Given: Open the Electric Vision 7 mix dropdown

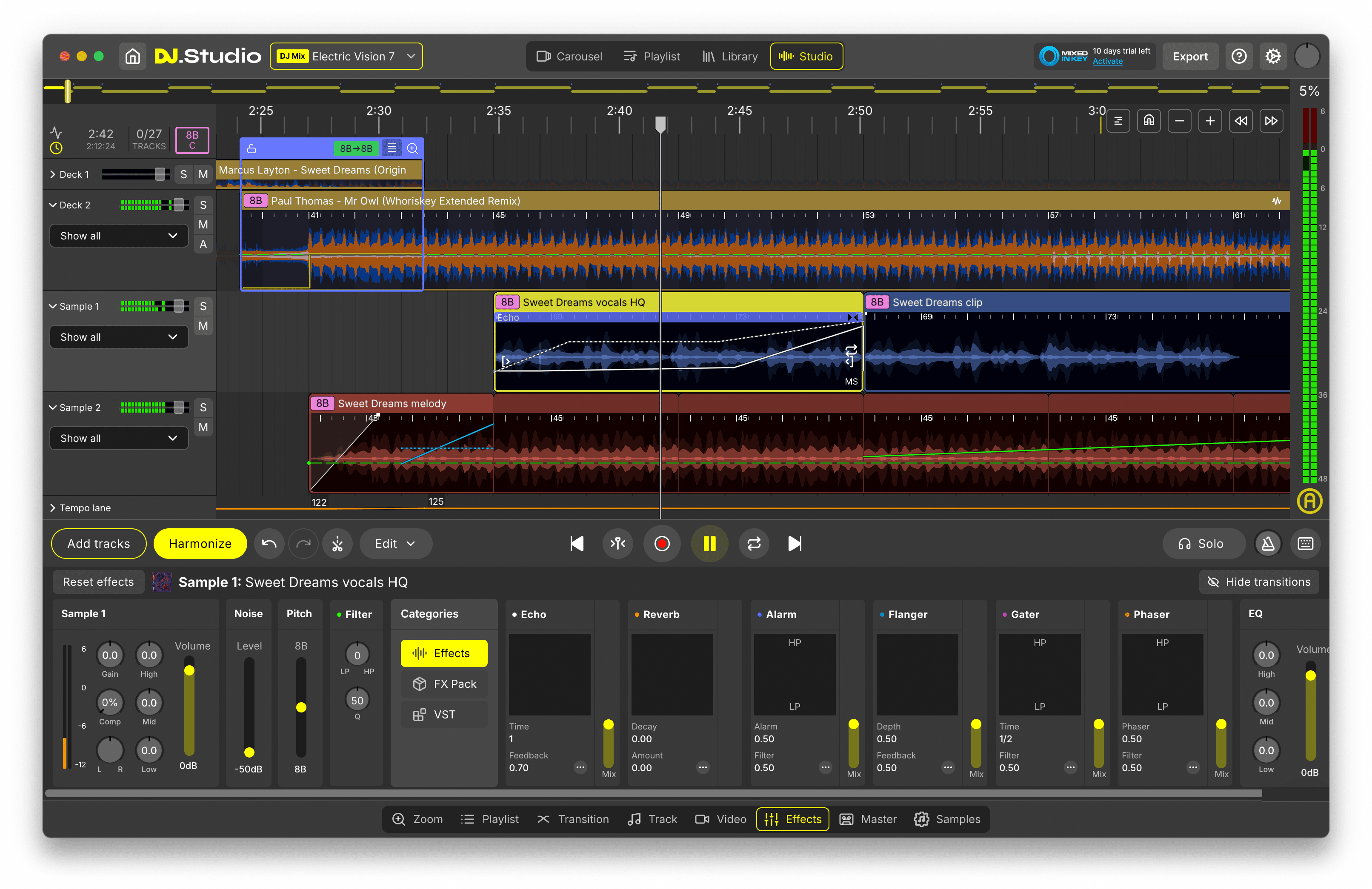Looking at the screenshot, I should tap(346, 57).
